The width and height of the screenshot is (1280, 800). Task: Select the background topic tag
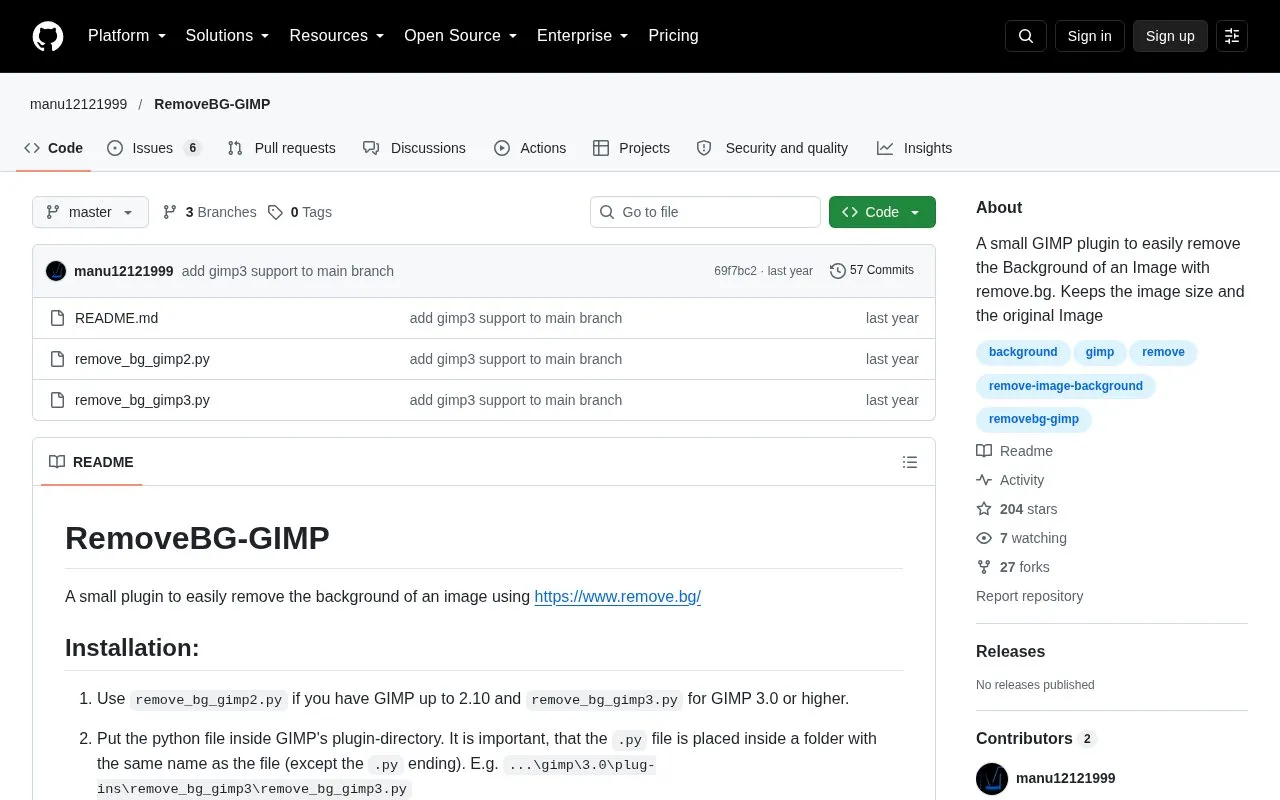1023,352
